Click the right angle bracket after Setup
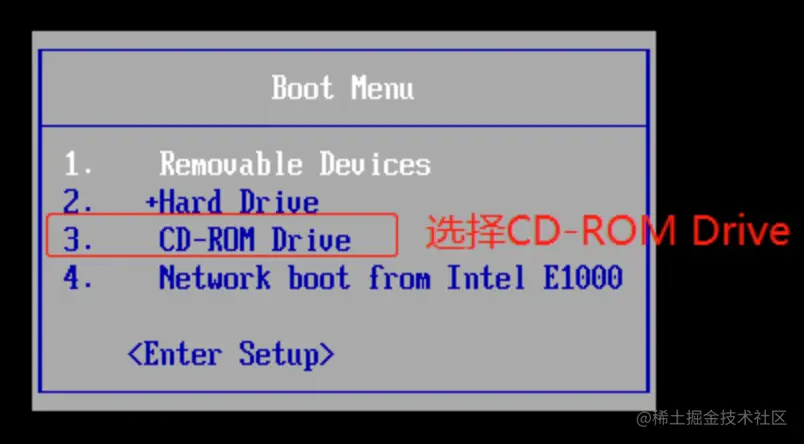Viewport: 804px width, 444px height. pos(327,354)
